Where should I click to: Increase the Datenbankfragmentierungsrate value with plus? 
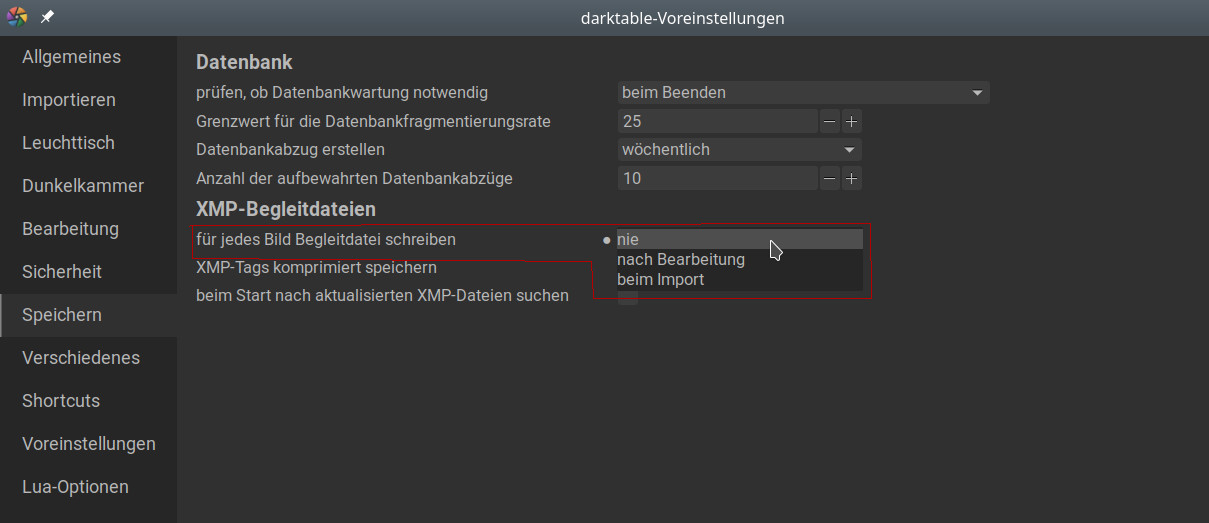pos(851,122)
